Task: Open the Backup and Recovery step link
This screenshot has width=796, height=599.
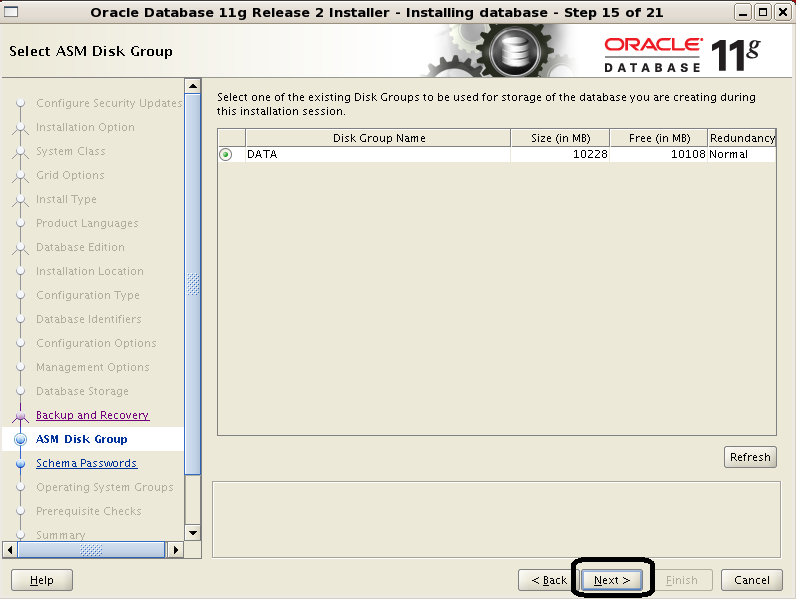Action: (x=92, y=415)
